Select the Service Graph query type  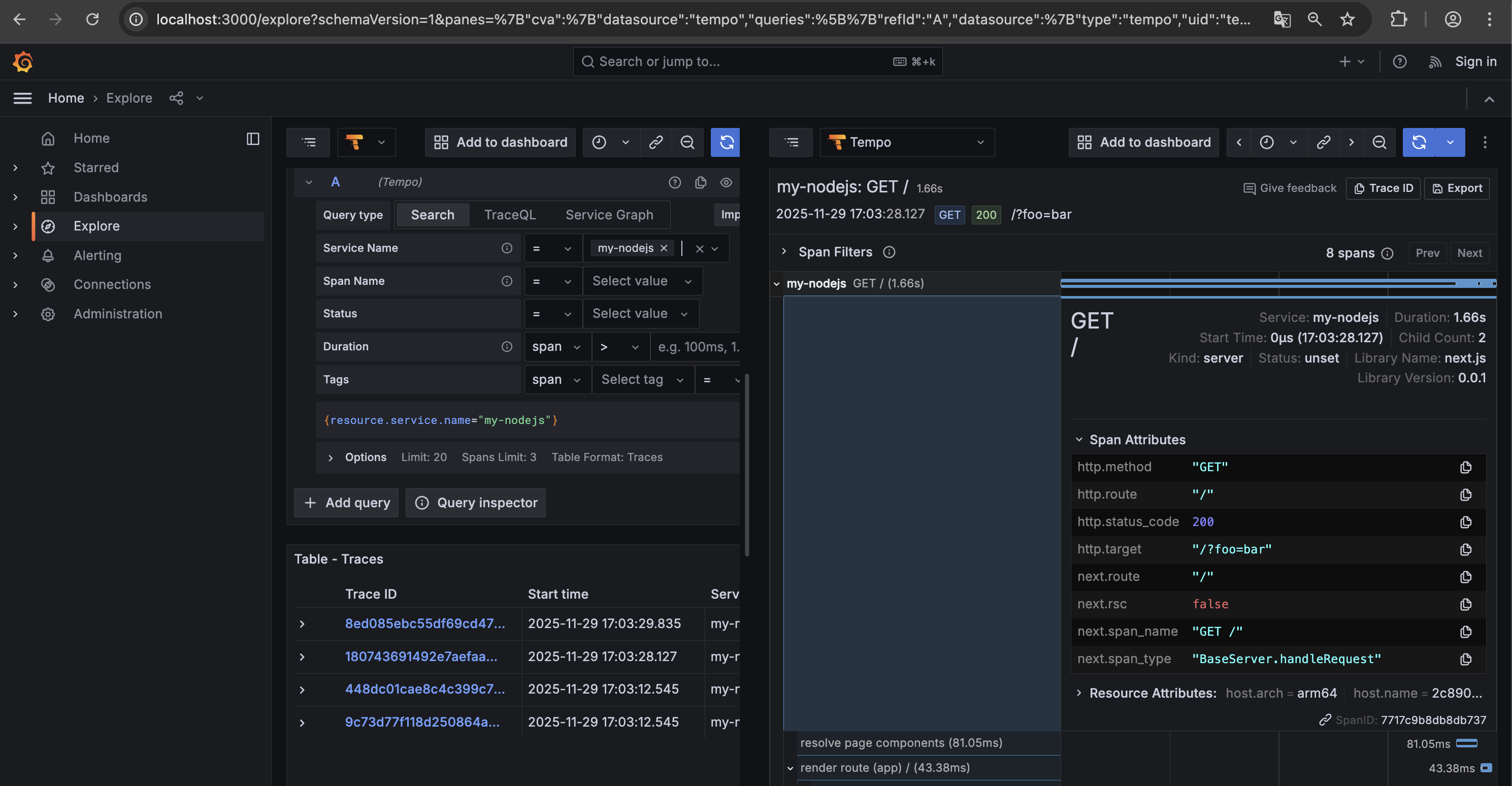(x=609, y=215)
